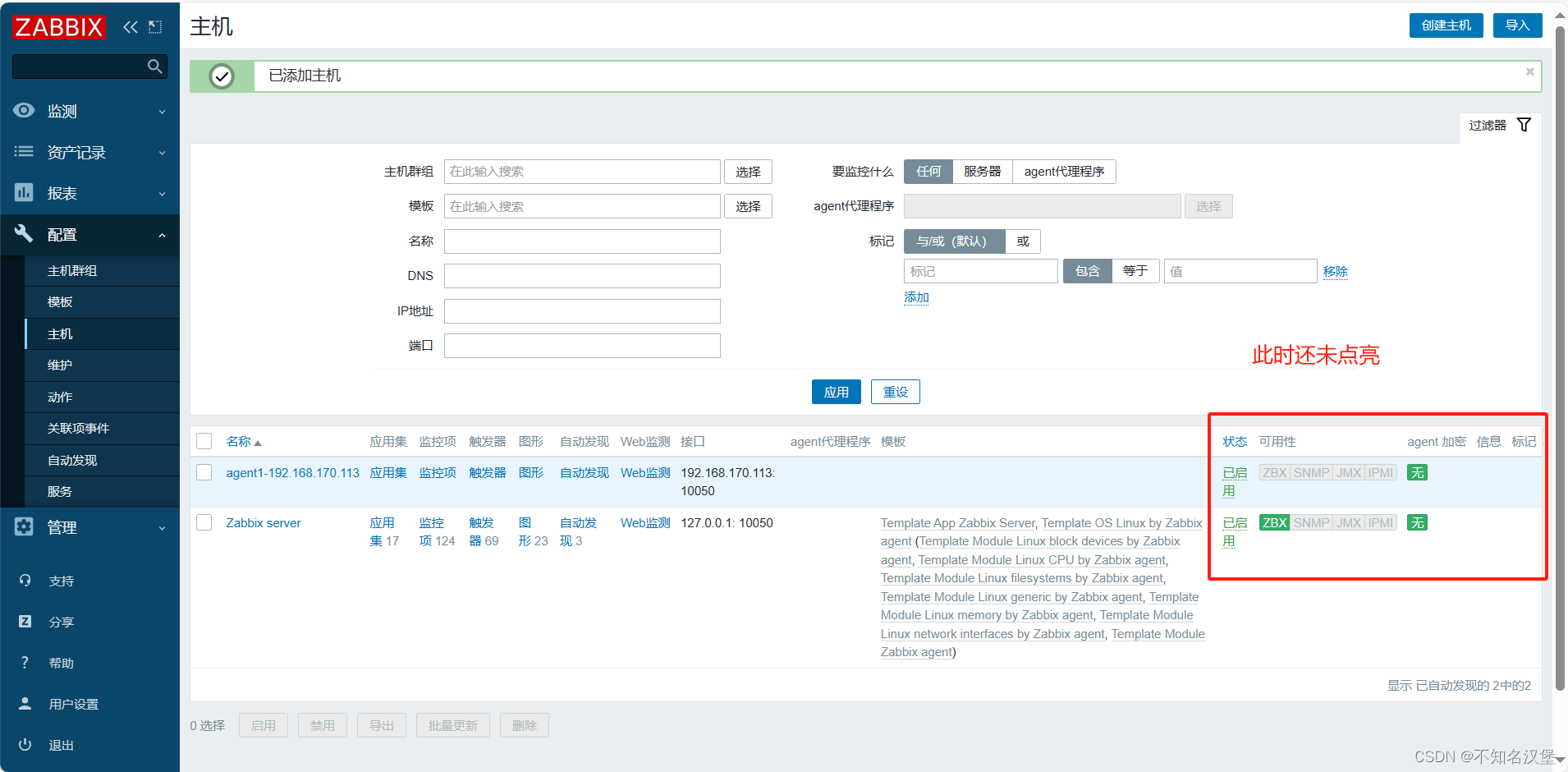Expand the 监测 menu chevron

tap(162, 112)
